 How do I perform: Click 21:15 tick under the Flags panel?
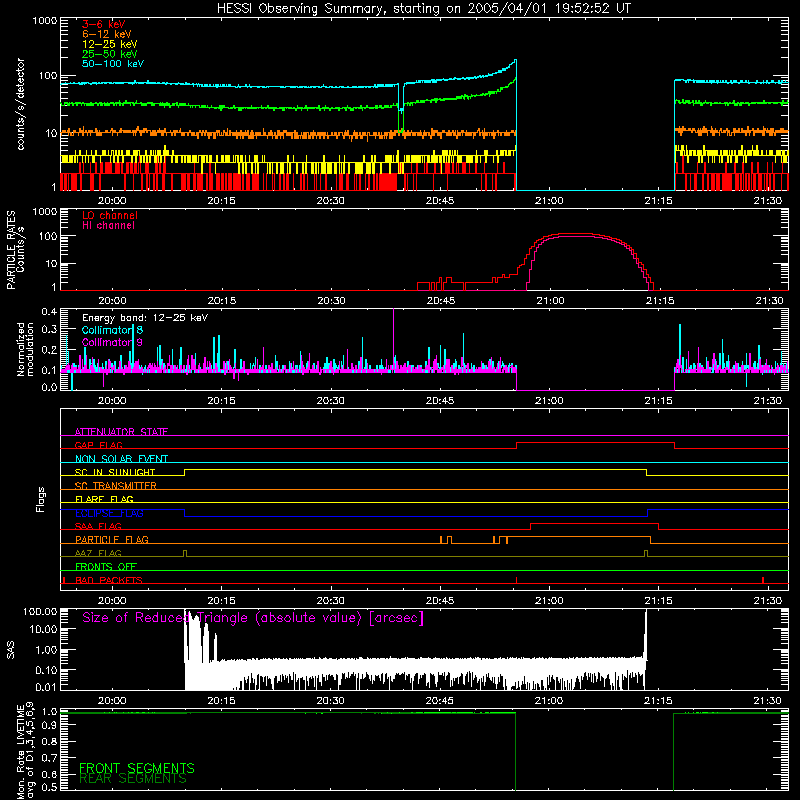click(x=658, y=601)
